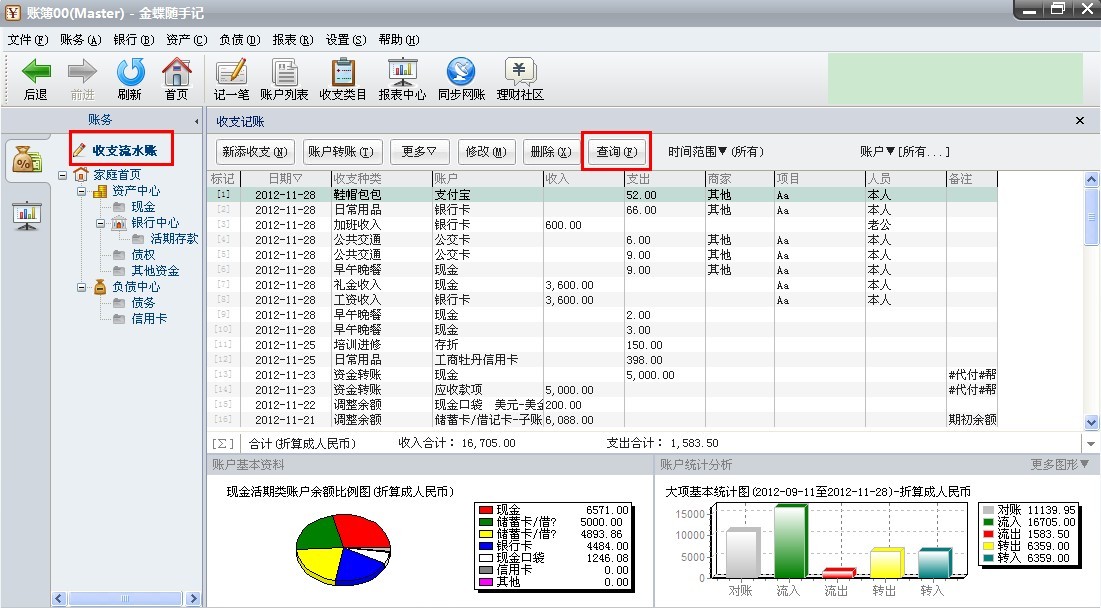Open the 设置(S) menu

[345, 40]
